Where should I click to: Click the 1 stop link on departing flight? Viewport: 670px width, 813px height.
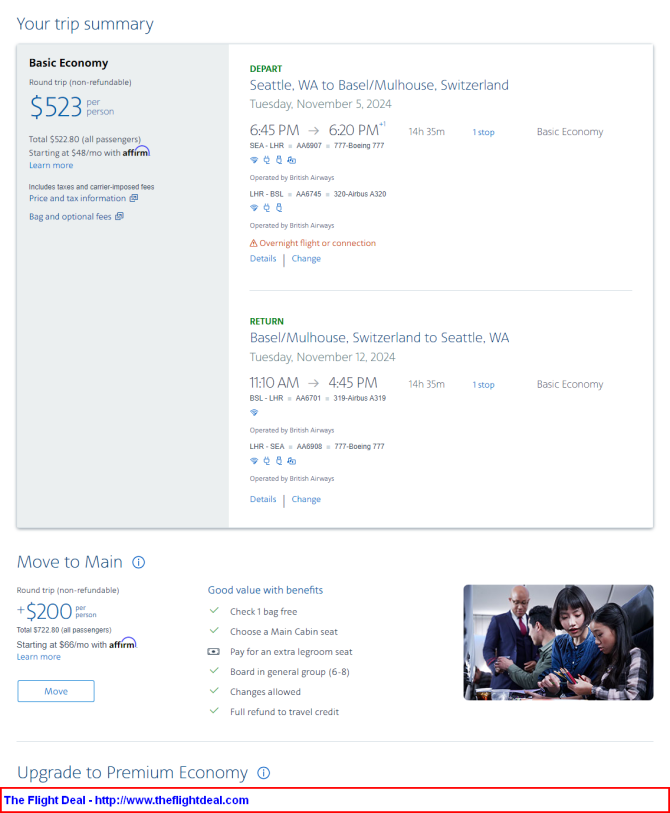click(x=483, y=132)
